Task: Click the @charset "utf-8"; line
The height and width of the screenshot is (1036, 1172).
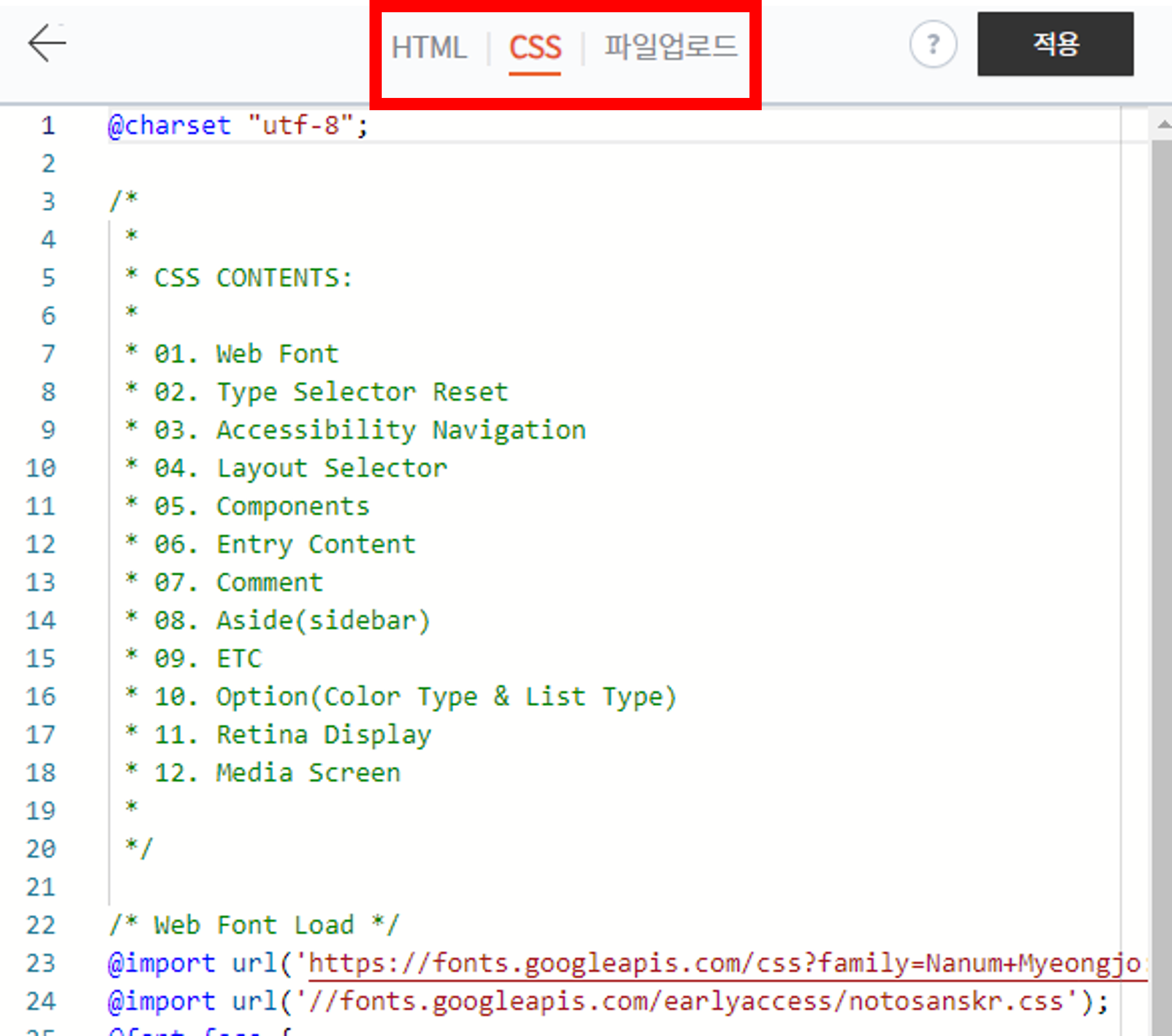Action: [x=238, y=125]
